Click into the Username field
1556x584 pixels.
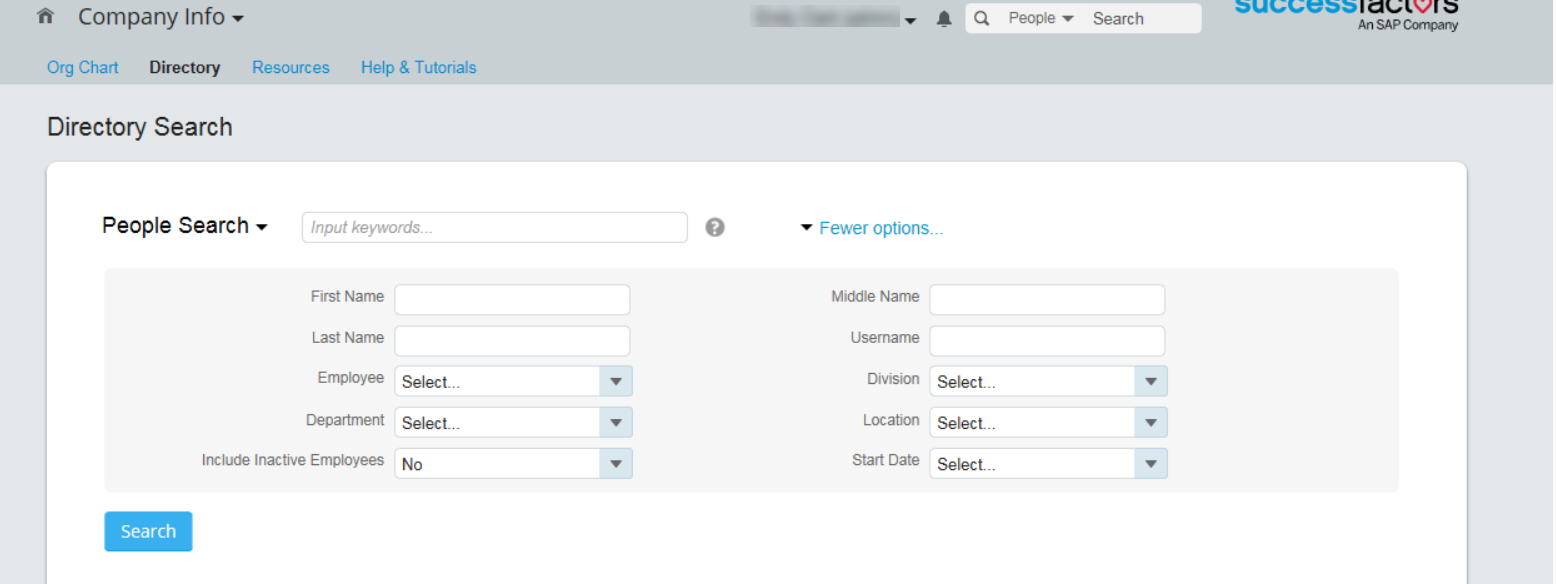point(1047,340)
